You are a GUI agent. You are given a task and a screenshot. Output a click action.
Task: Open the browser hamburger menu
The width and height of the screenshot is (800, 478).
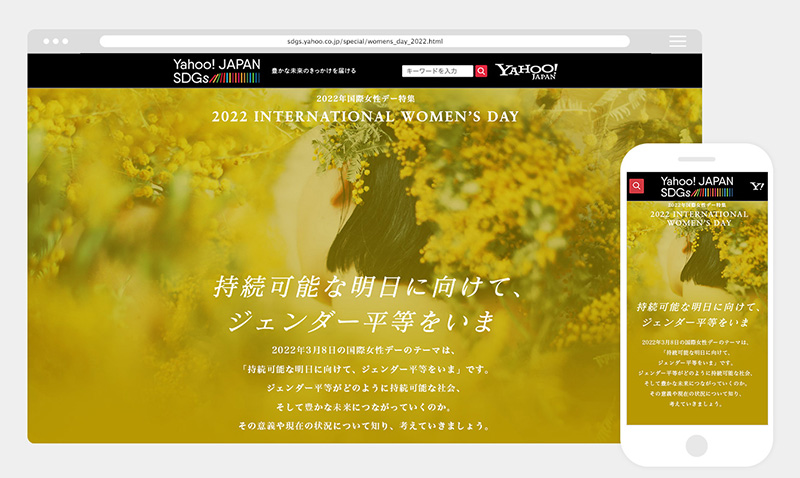coord(678,41)
